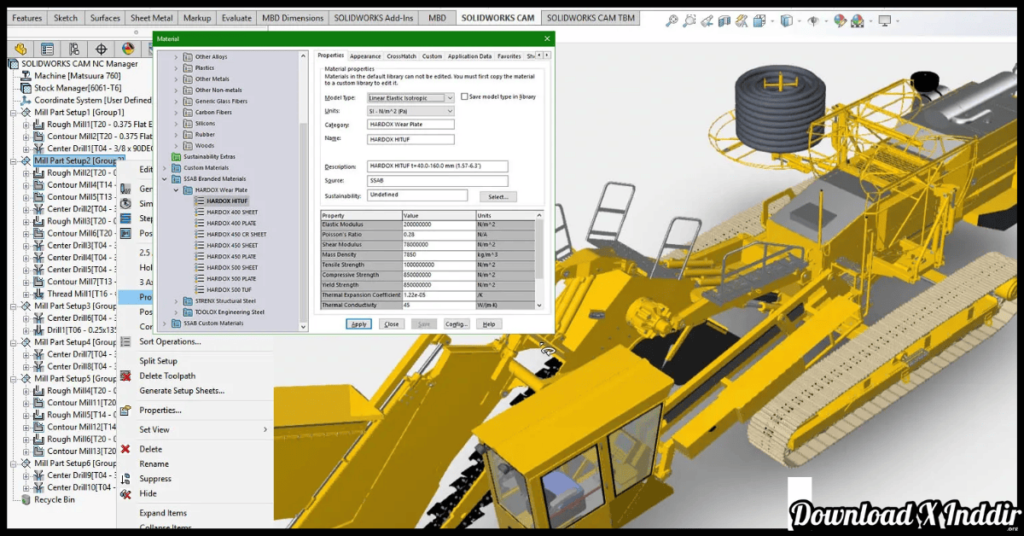The height and width of the screenshot is (536, 1024).
Task: Open the CrossHatch tab in Material dialog
Action: coord(401,56)
